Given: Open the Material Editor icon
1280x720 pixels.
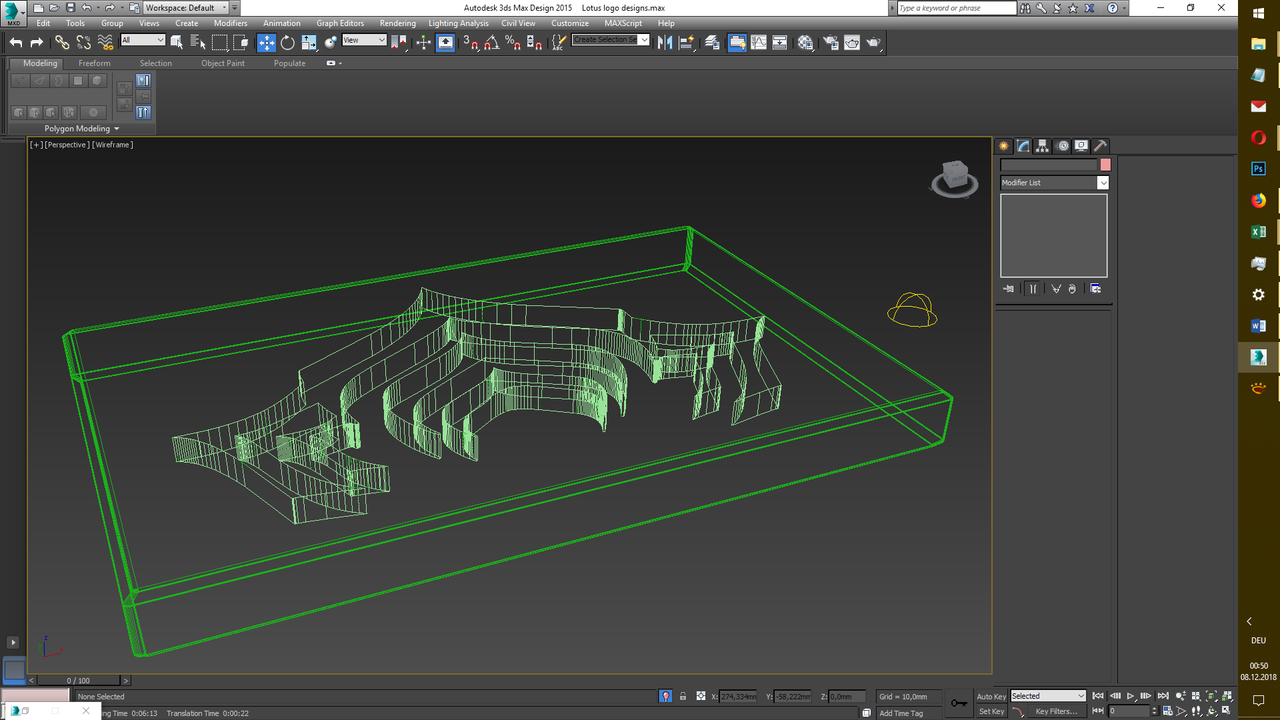Looking at the screenshot, I should 806,42.
